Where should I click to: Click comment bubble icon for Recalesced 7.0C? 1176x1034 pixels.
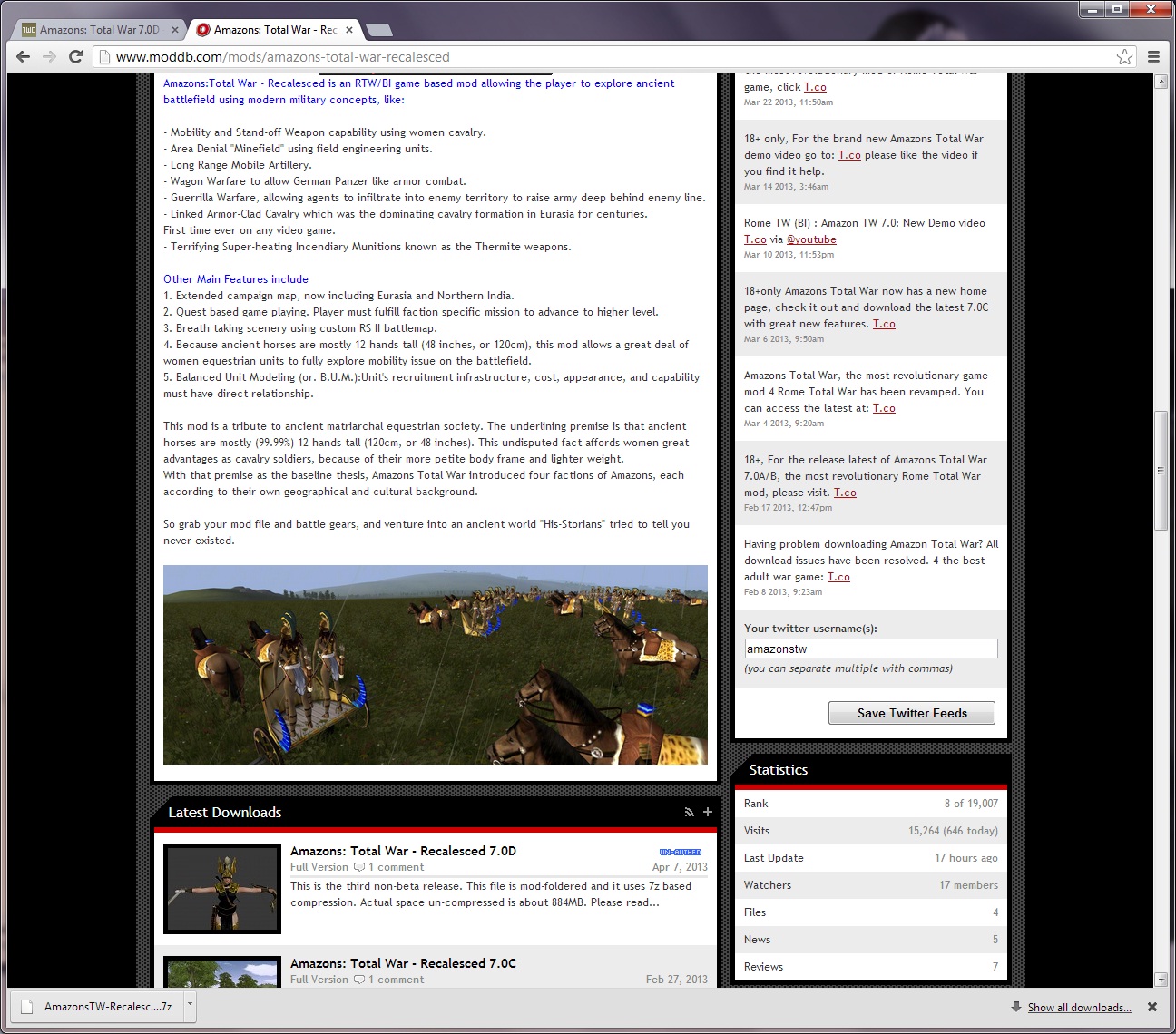(359, 980)
